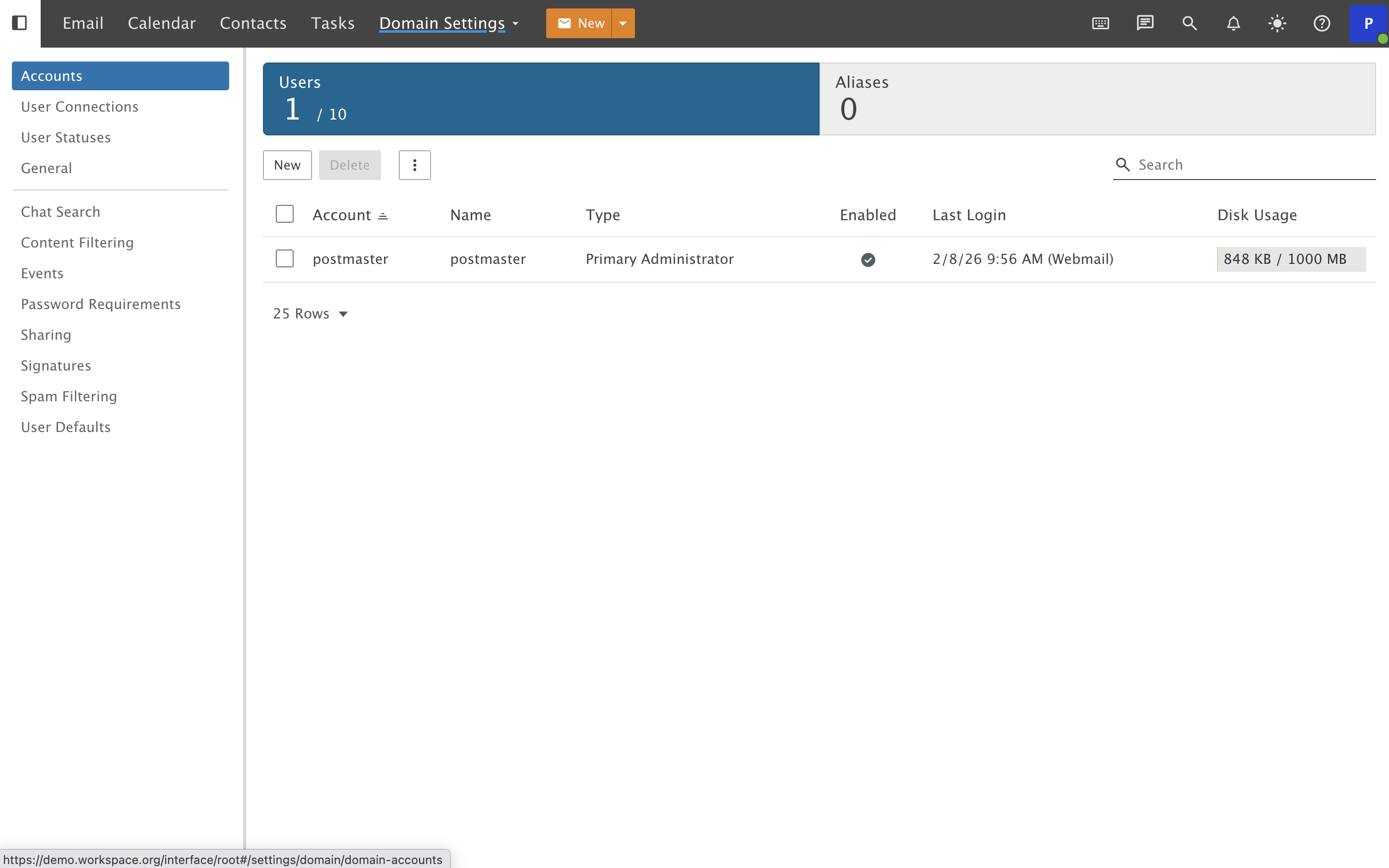Go to the Calendar section
1389x868 pixels.
(x=161, y=23)
